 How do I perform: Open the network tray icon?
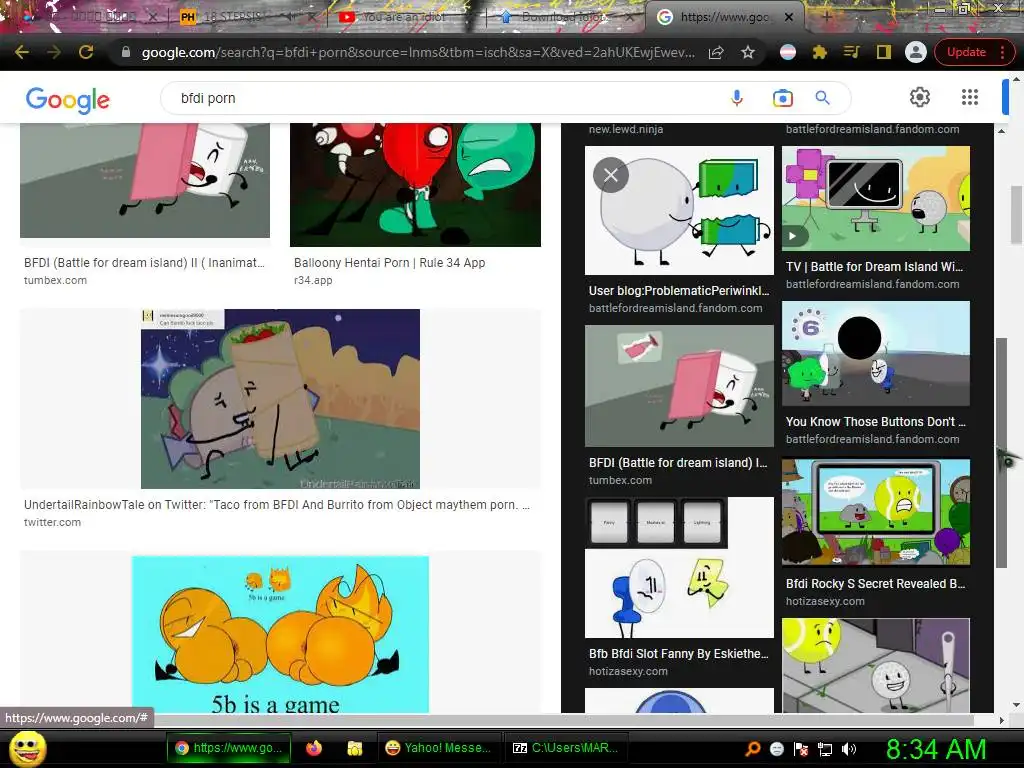click(825, 749)
